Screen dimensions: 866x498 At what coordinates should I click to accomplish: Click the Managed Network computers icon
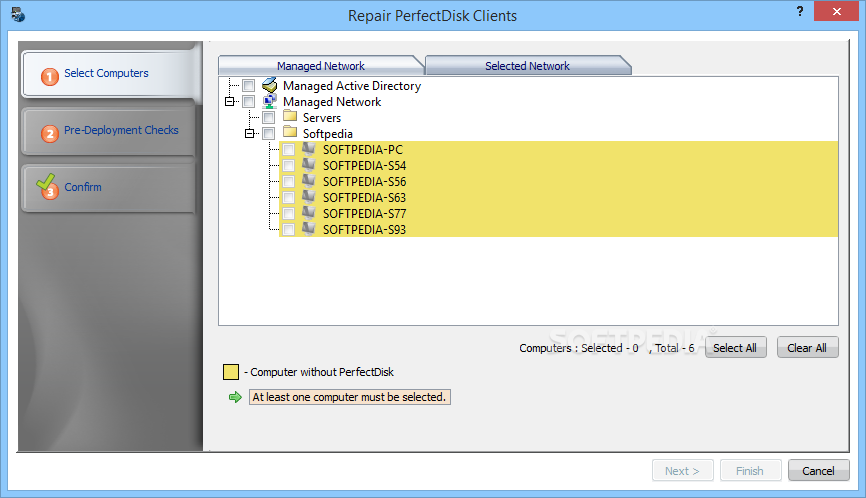coord(270,101)
